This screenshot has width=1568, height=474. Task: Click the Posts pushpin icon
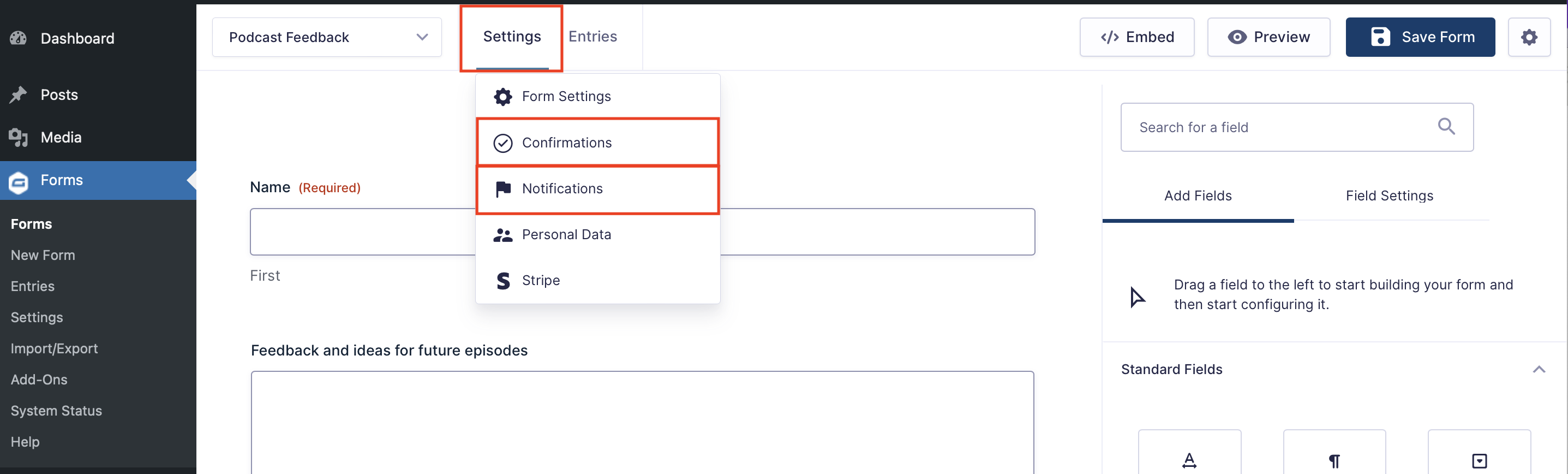click(x=18, y=94)
